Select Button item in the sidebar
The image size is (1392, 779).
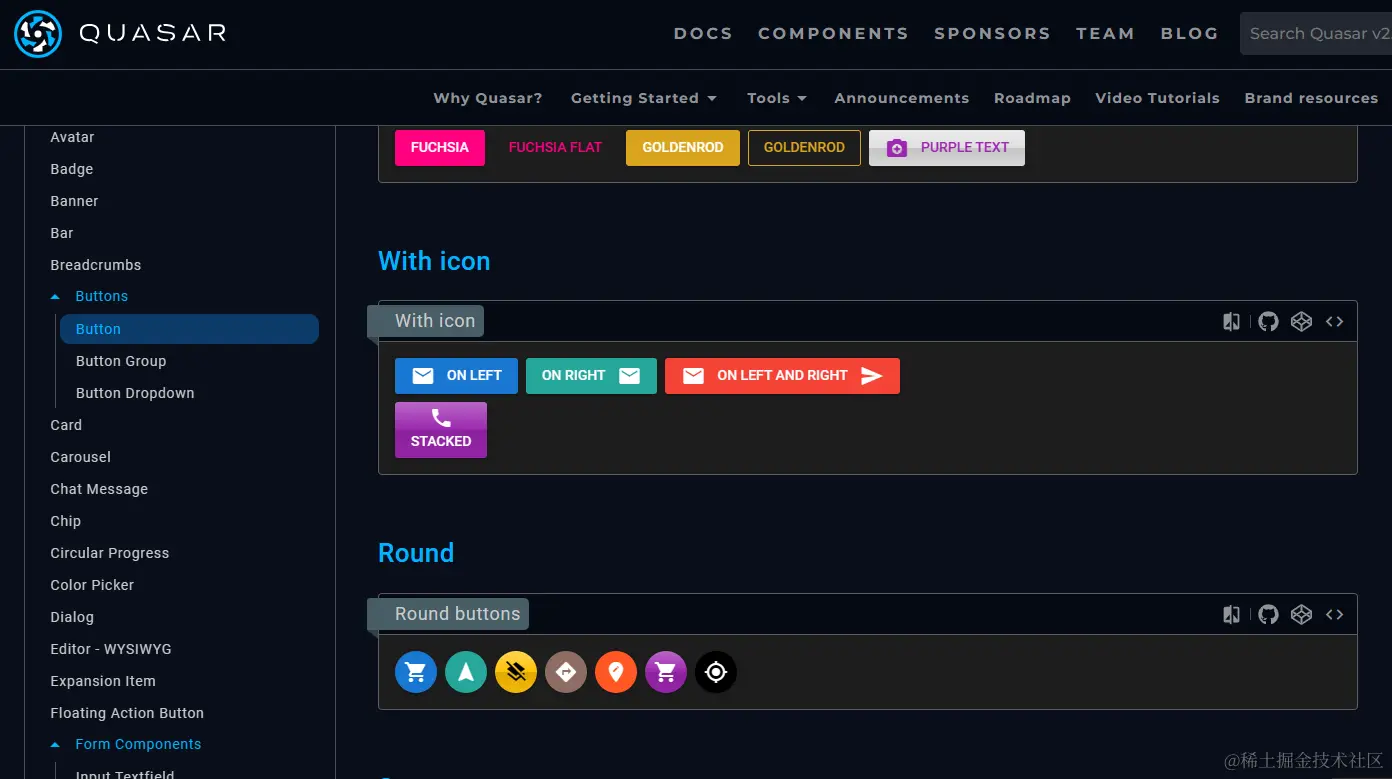pos(189,329)
